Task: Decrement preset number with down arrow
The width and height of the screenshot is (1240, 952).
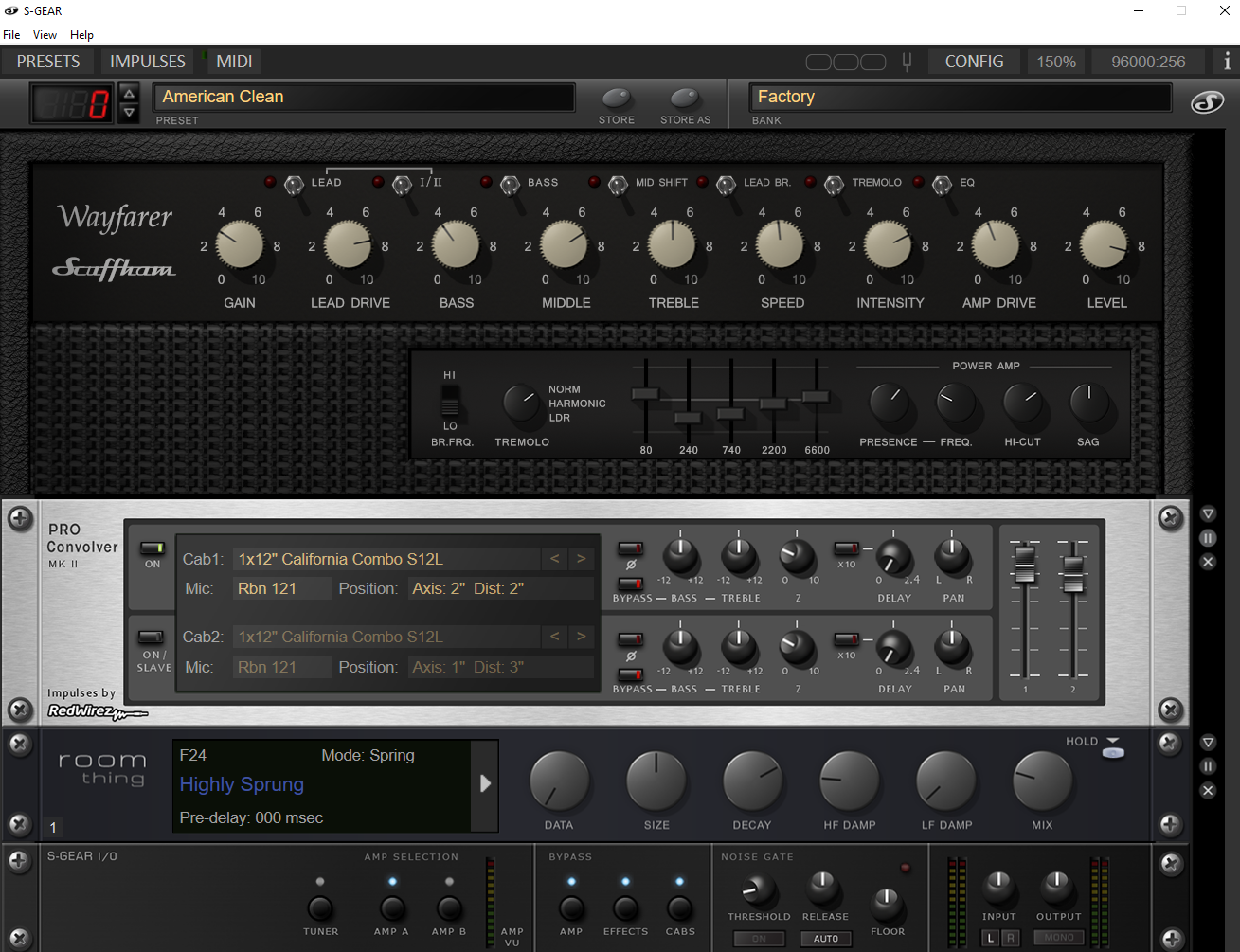Action: pos(130,113)
